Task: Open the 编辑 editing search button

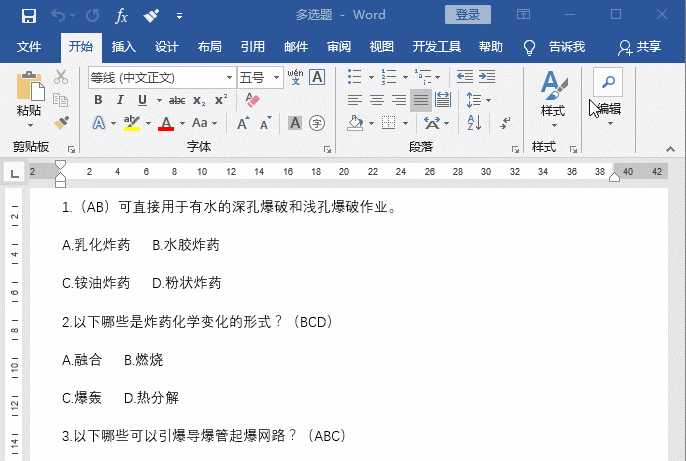Action: [608, 97]
